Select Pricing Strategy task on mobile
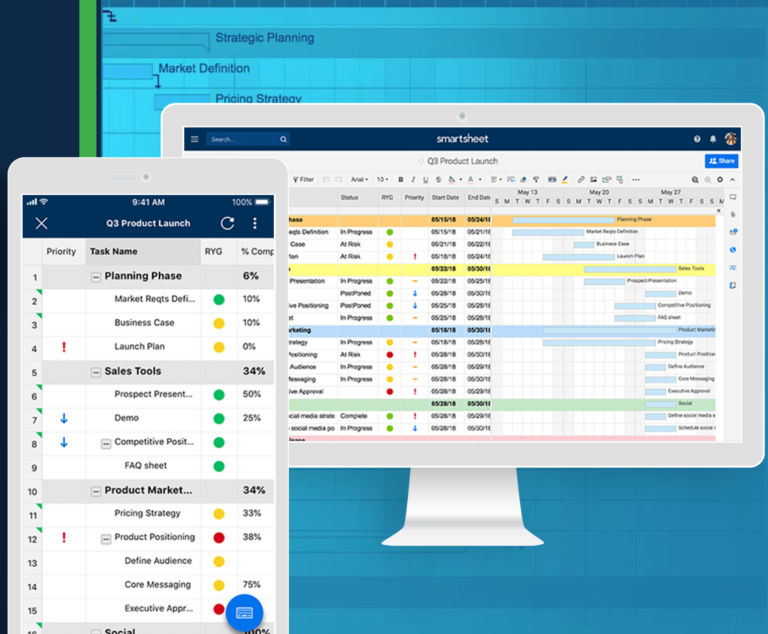 [147, 513]
